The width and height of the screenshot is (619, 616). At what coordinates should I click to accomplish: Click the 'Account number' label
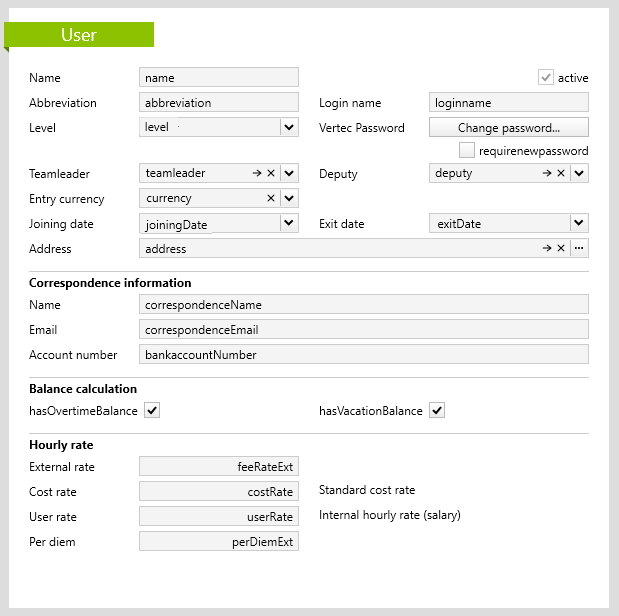(73, 355)
